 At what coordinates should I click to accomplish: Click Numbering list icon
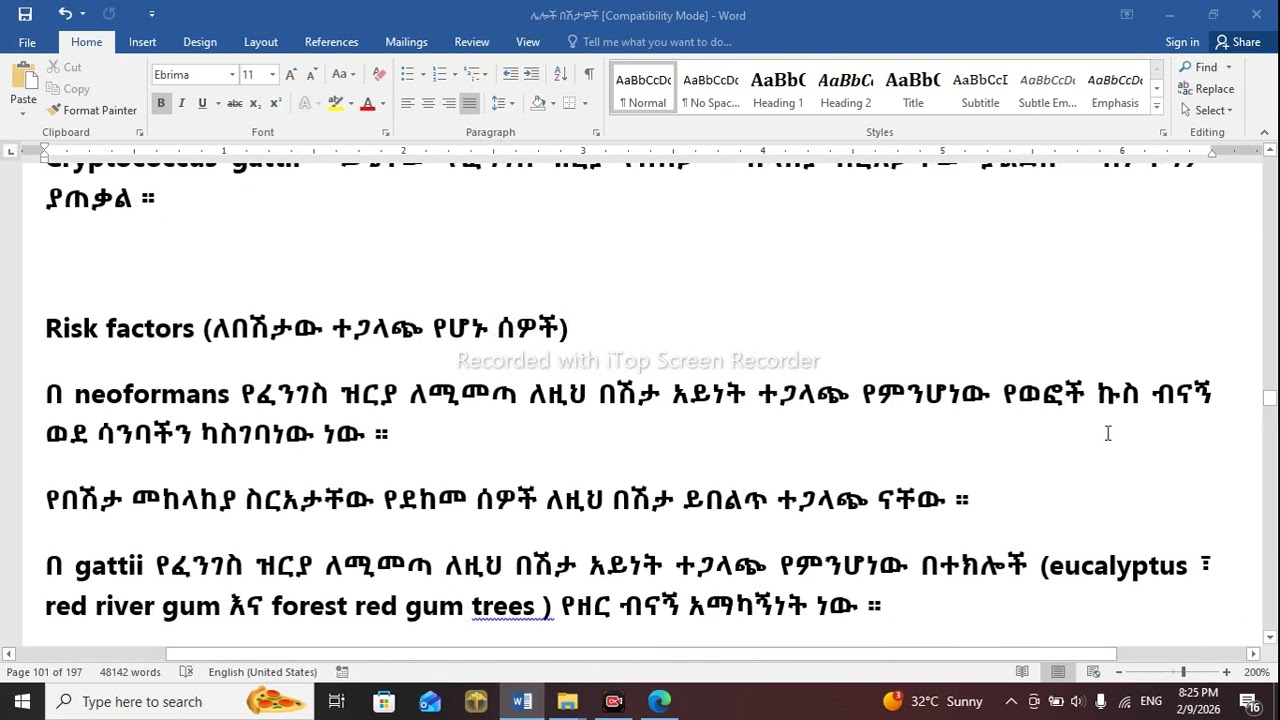[x=440, y=75]
